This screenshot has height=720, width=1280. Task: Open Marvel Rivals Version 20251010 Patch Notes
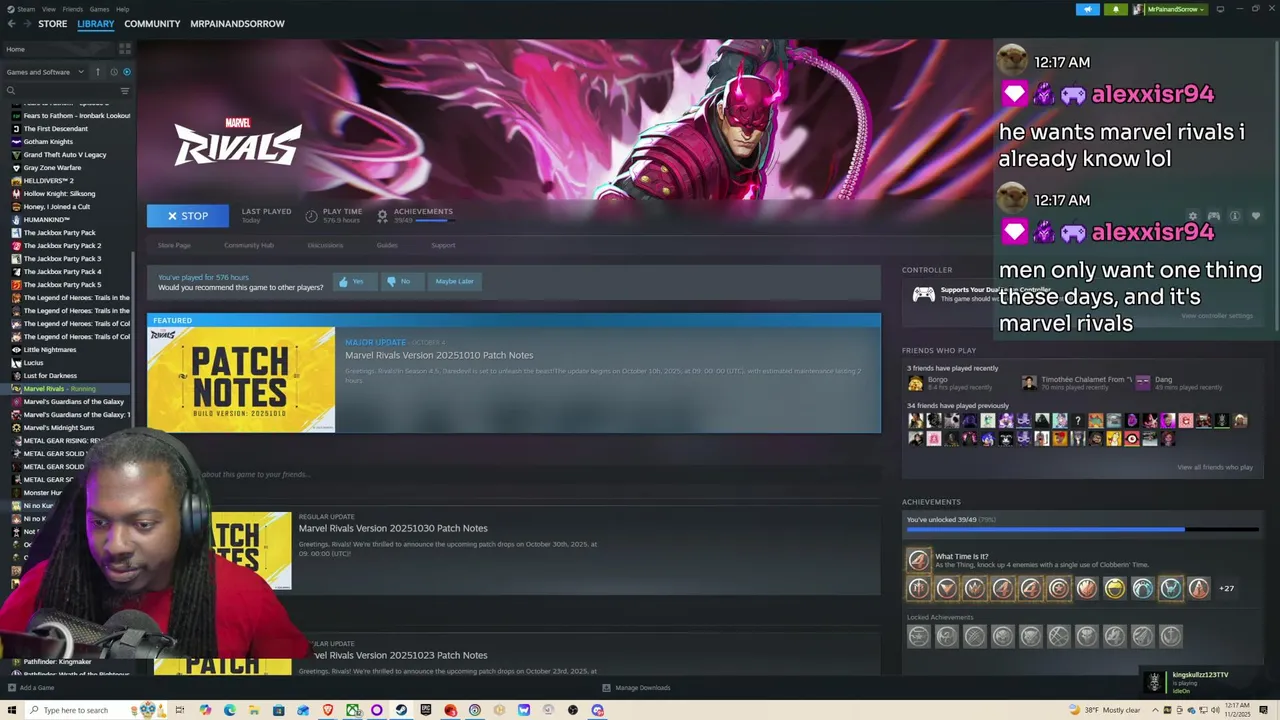click(439, 355)
